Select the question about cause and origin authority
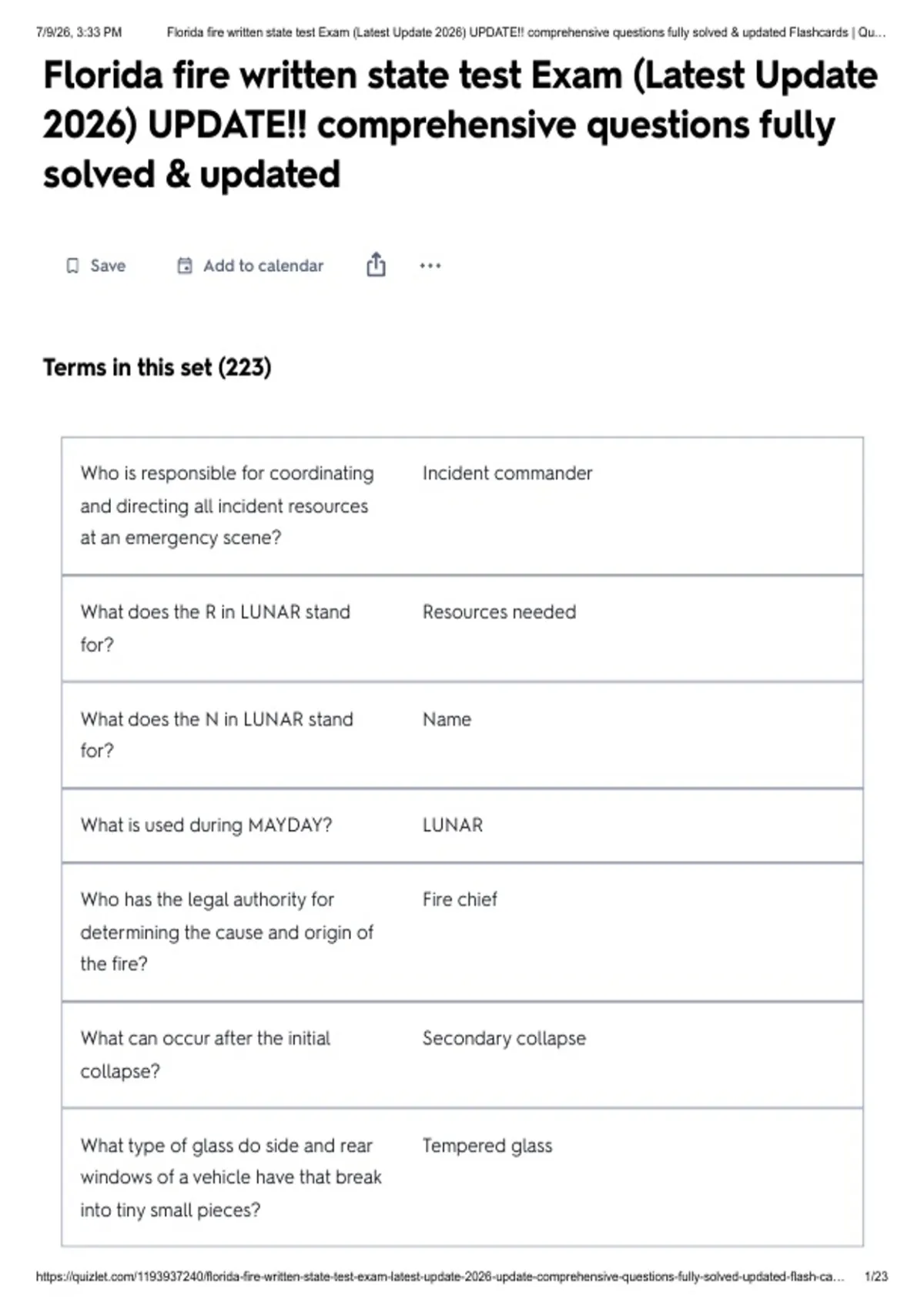The height and width of the screenshot is (1309, 924). point(227,932)
